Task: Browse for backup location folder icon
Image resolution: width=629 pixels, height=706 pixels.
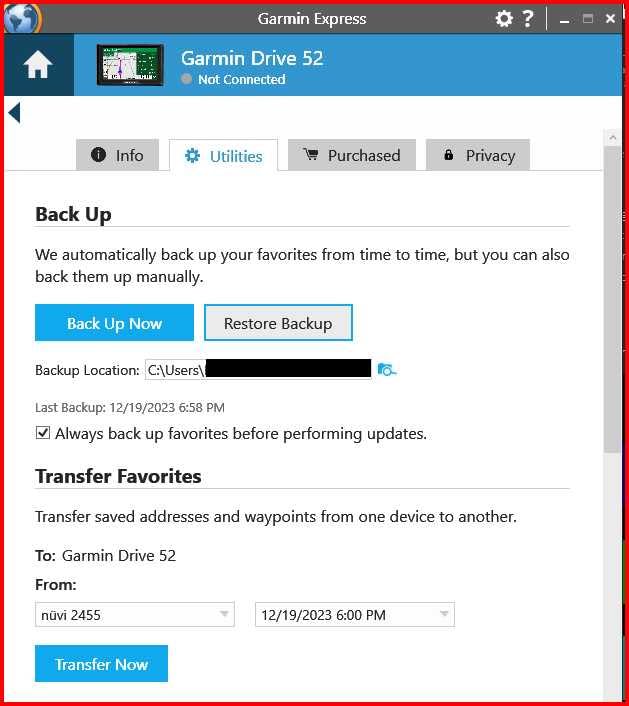Action: pyautogui.click(x=386, y=370)
